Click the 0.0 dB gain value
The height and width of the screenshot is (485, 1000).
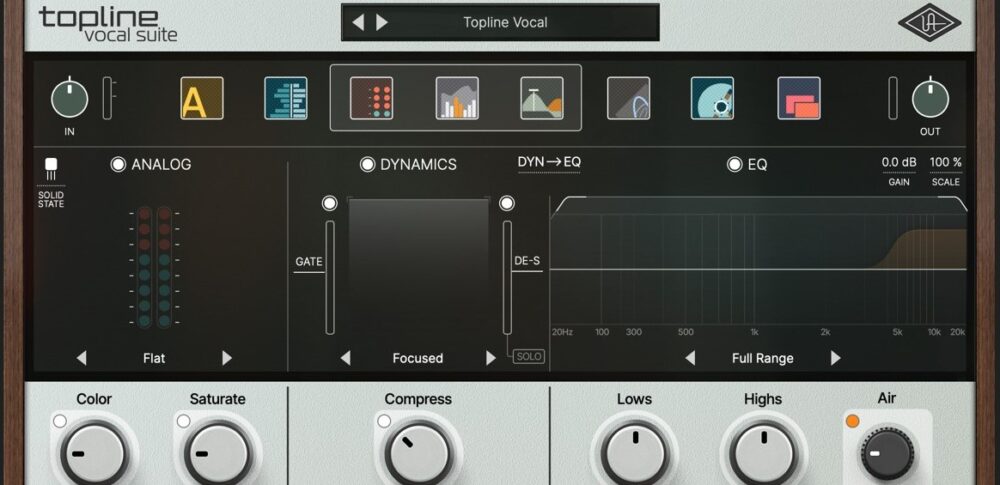tap(899, 162)
